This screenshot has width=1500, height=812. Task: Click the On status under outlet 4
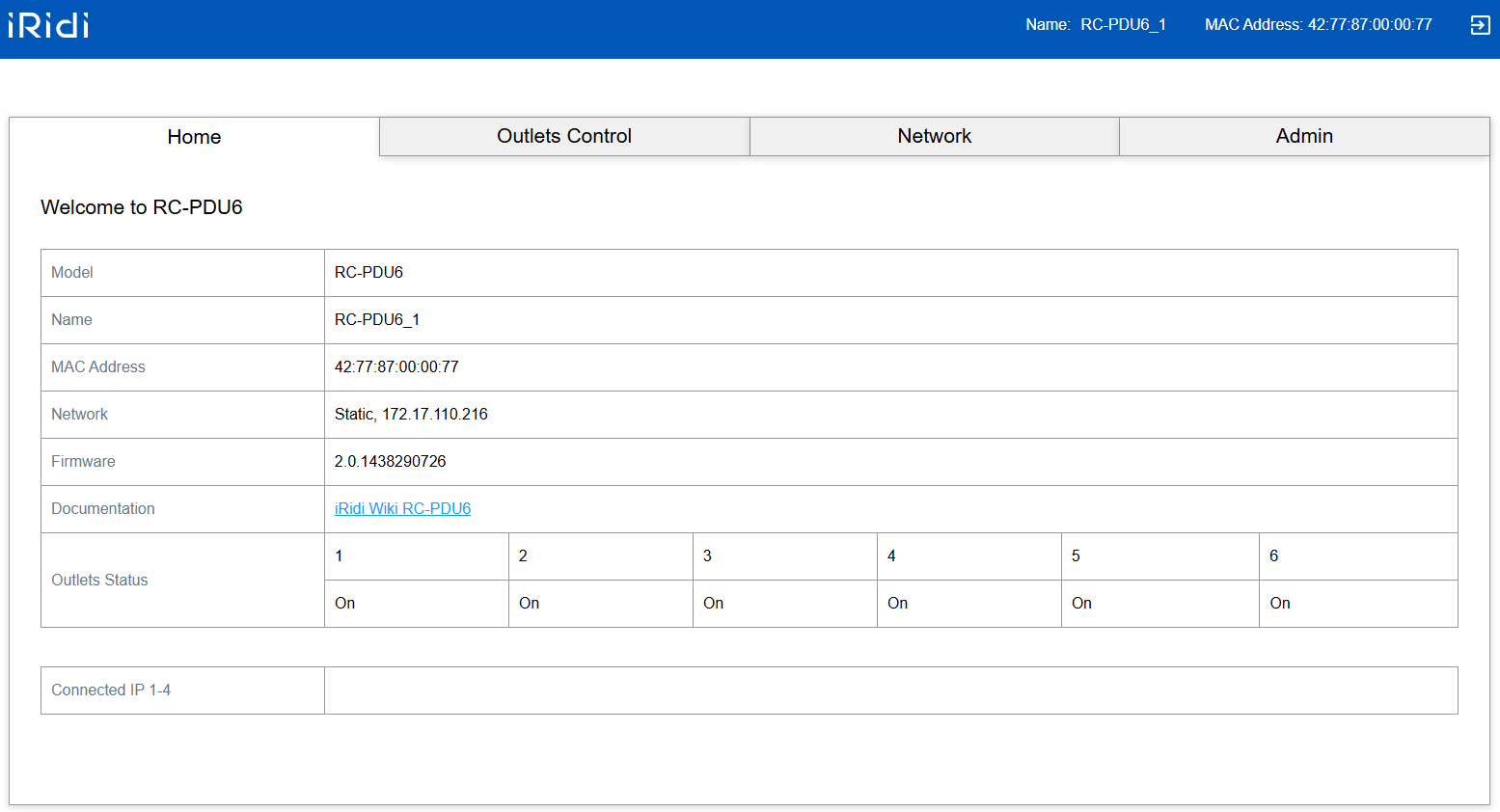point(898,604)
